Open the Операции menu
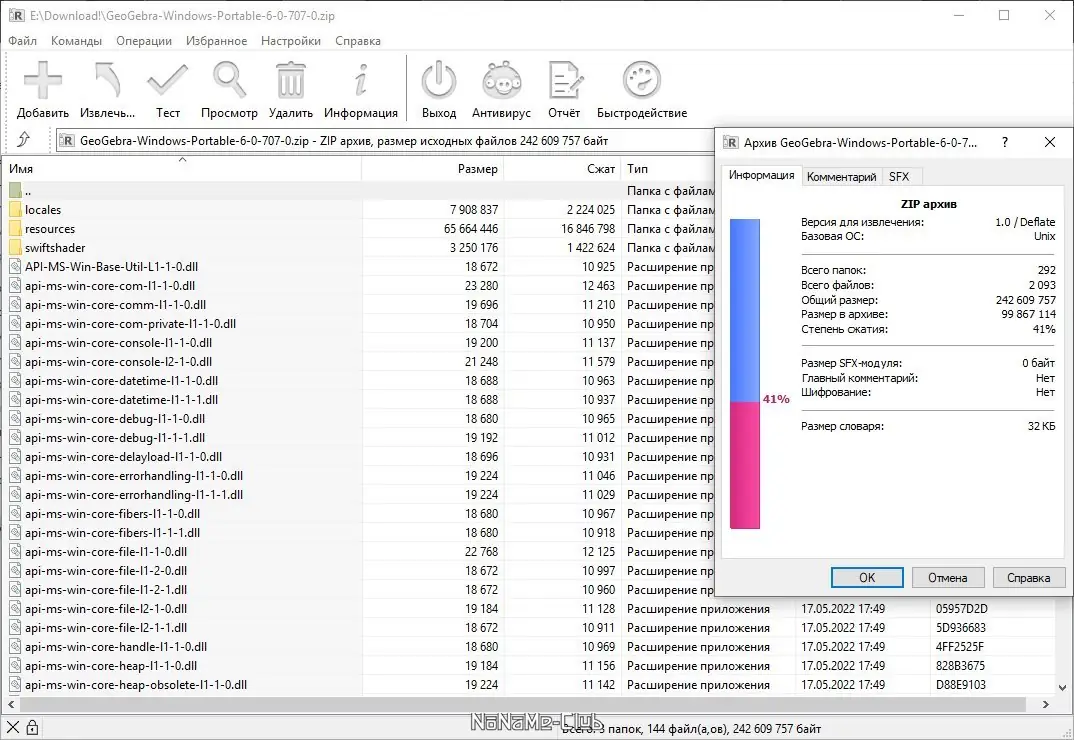 click(x=144, y=40)
